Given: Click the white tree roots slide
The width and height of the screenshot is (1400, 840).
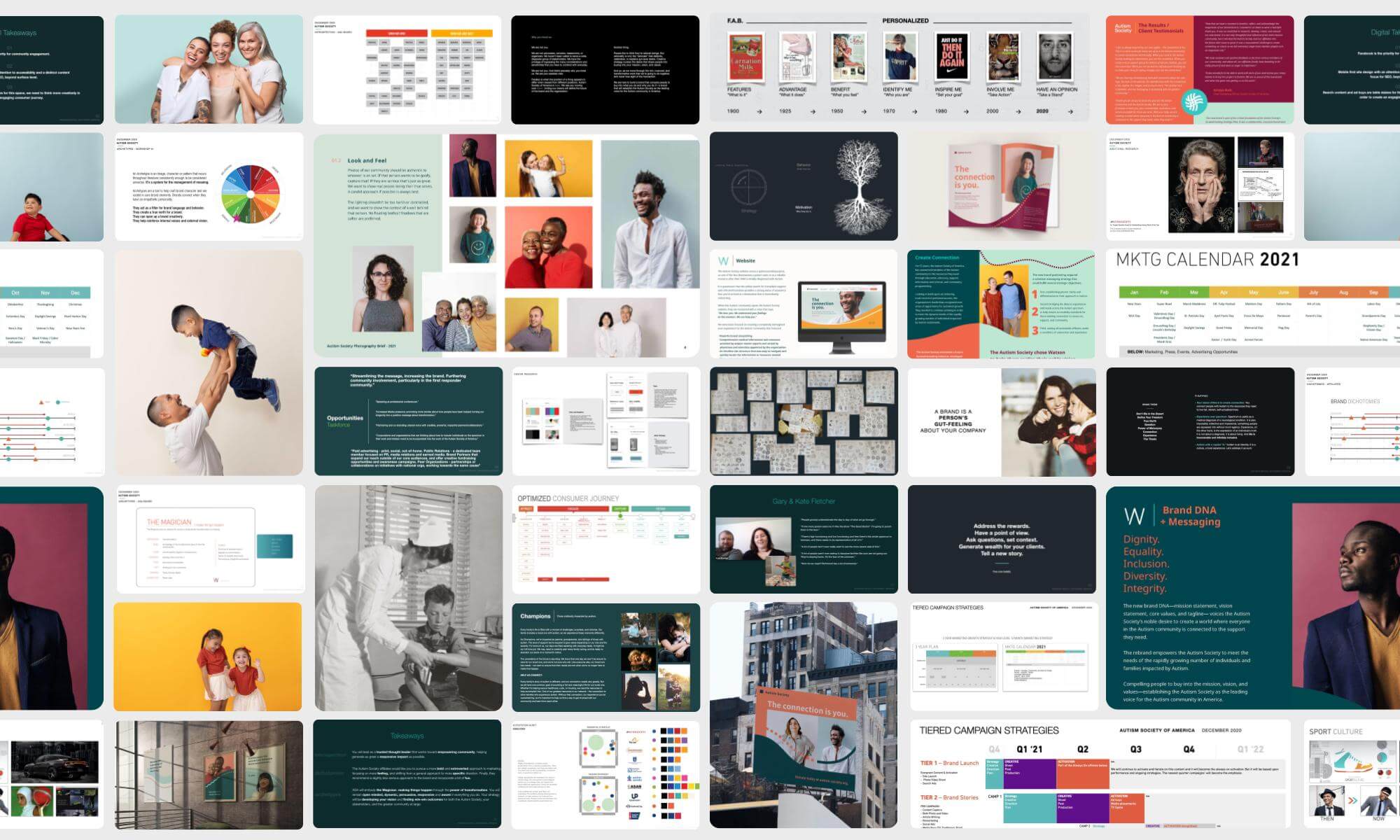Looking at the screenshot, I should [x=804, y=186].
